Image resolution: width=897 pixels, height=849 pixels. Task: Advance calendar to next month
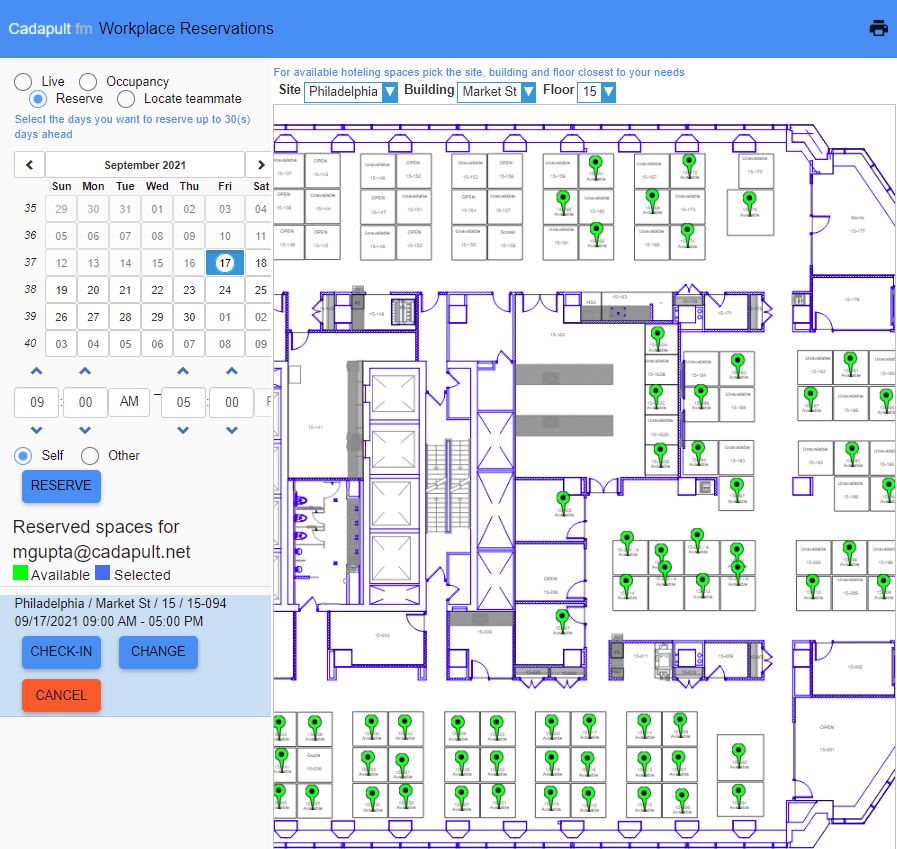pos(260,165)
